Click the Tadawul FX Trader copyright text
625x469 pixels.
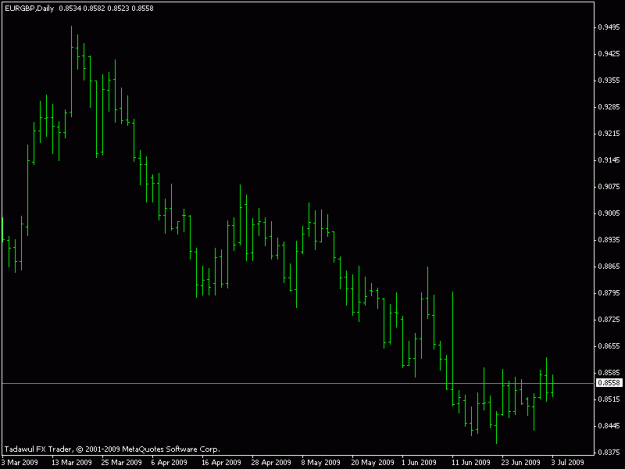coord(112,449)
